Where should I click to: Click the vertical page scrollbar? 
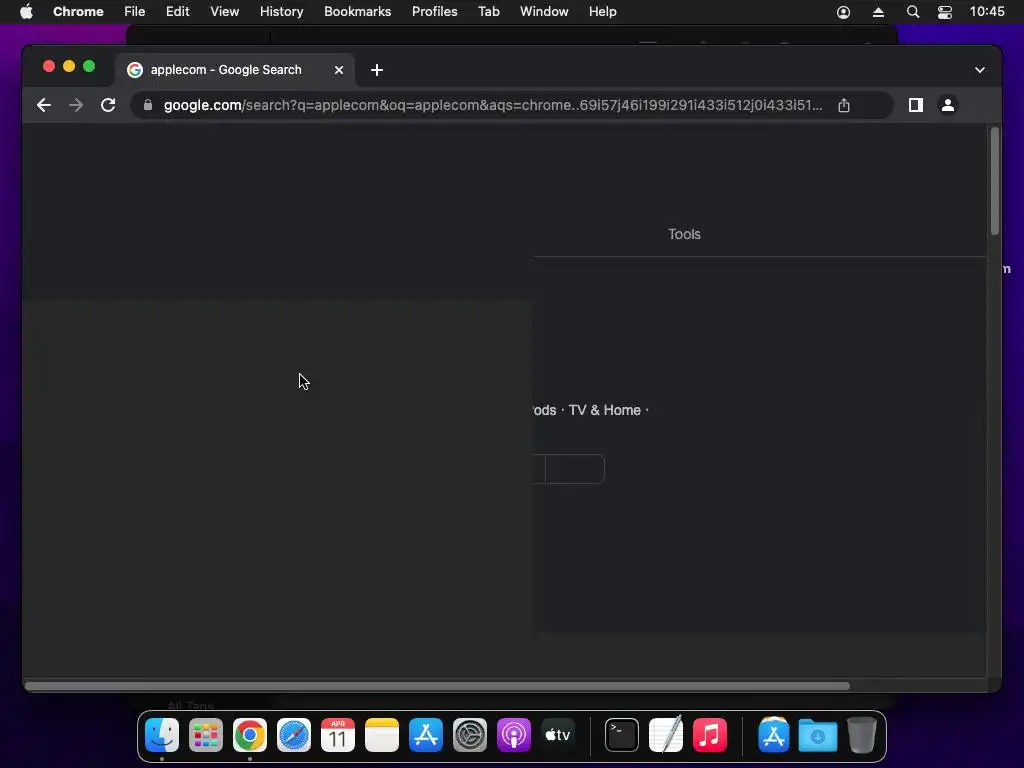click(x=995, y=182)
